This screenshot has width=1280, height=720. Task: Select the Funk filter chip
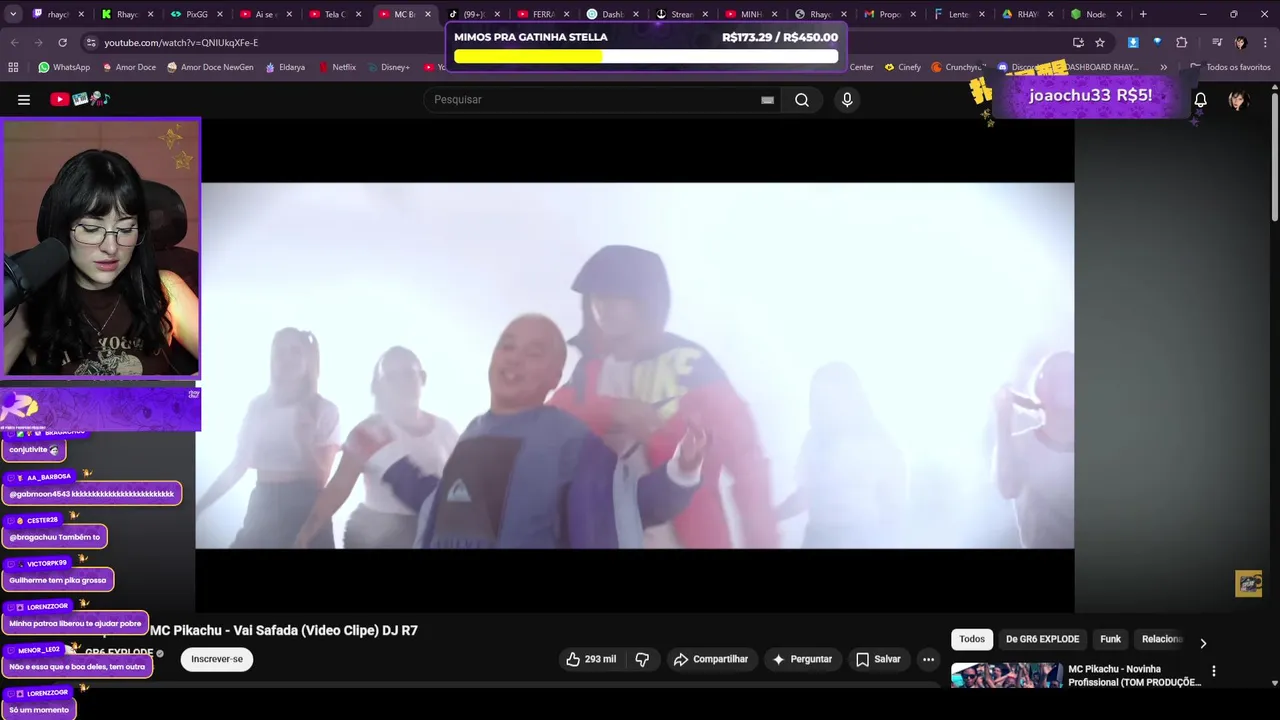click(1110, 639)
